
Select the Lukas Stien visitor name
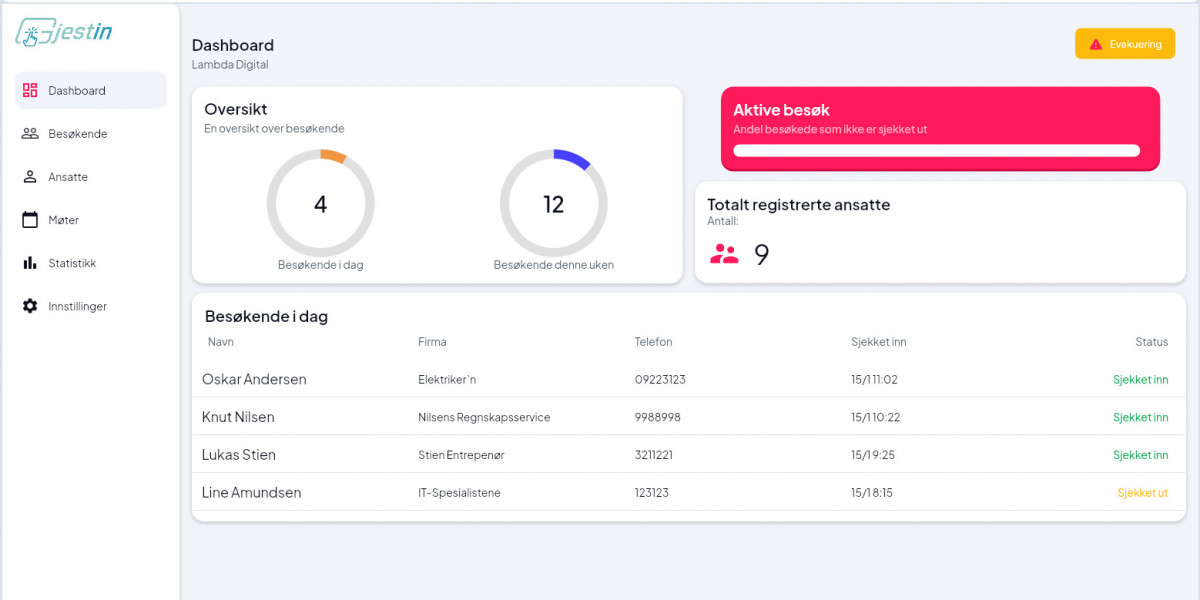(239, 455)
